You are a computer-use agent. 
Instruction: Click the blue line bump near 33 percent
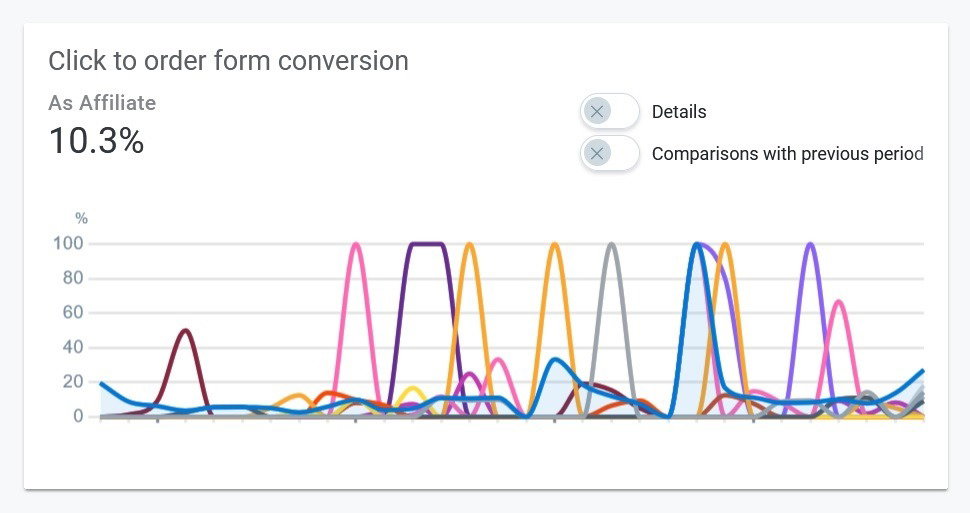555,360
